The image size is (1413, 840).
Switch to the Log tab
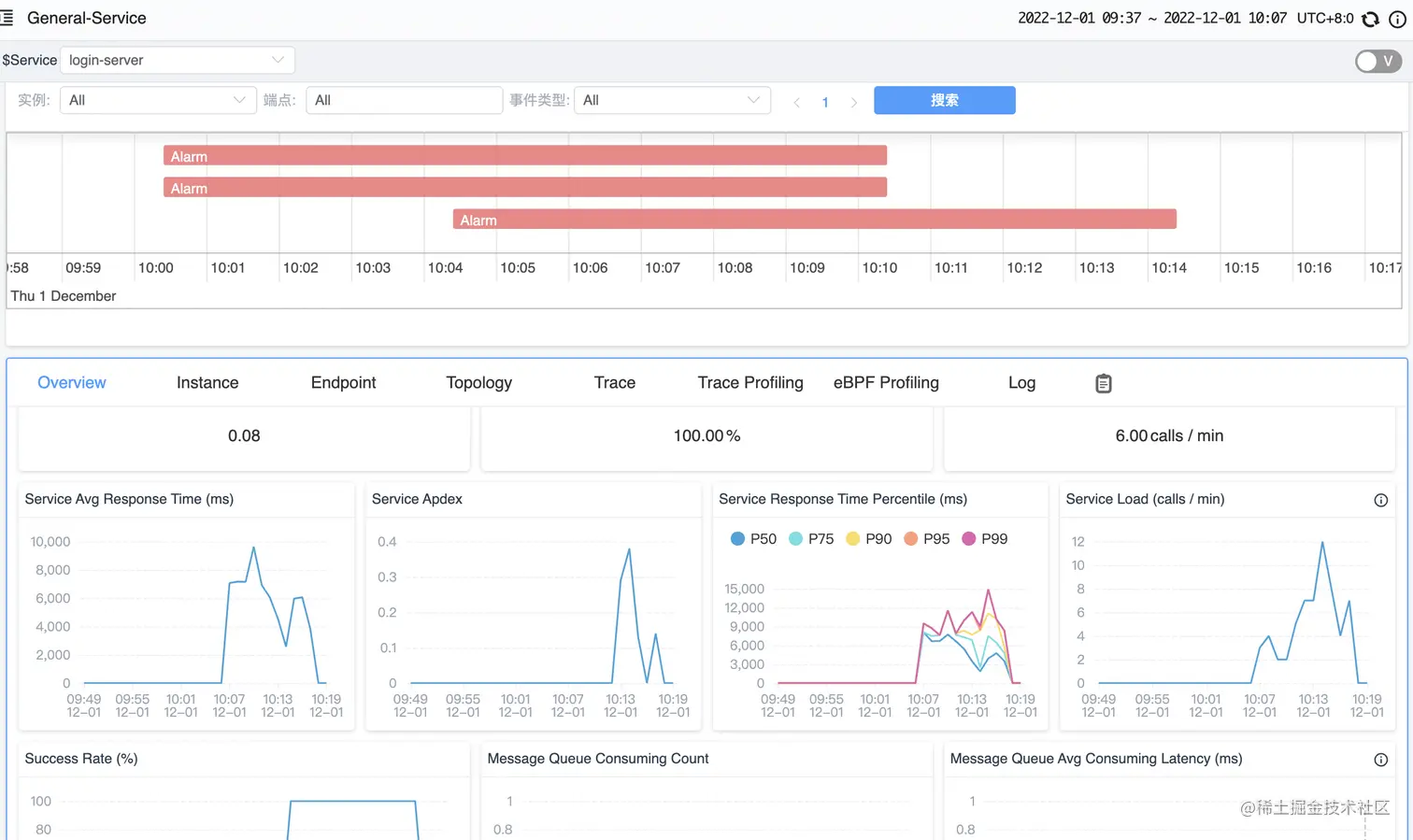tap(1021, 382)
